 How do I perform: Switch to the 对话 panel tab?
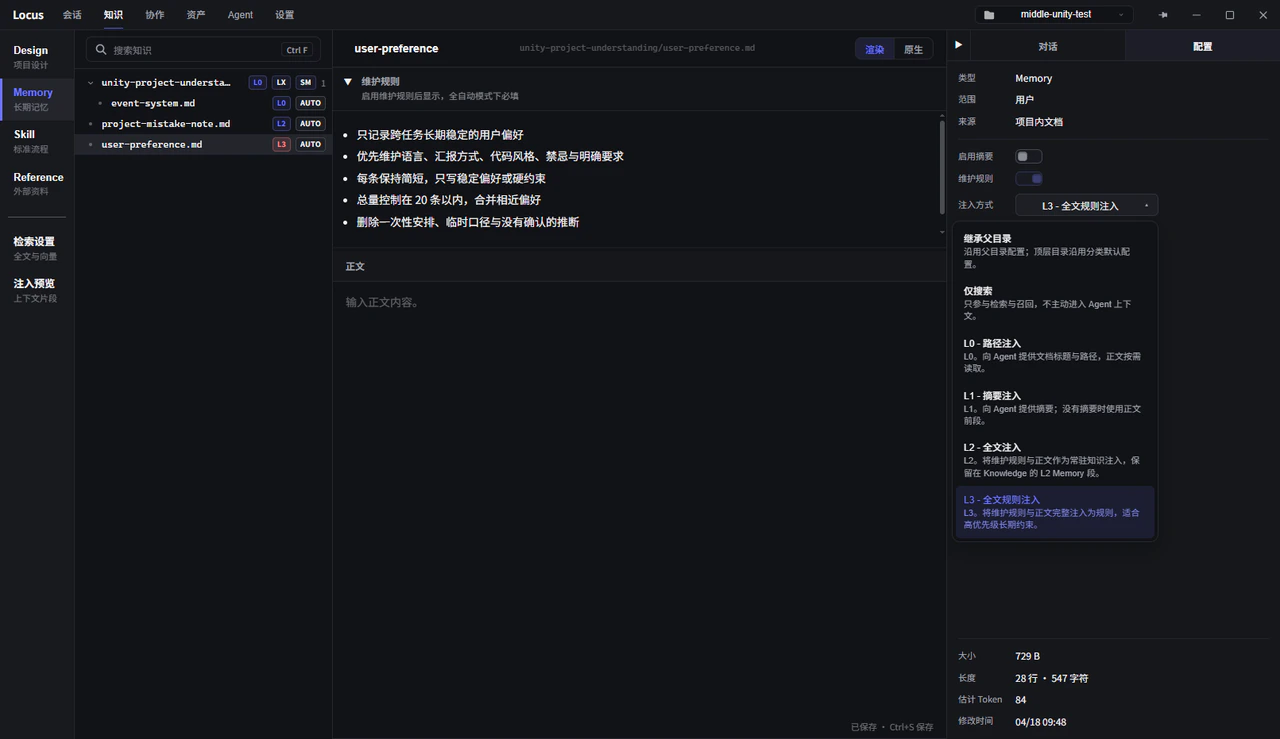pyautogui.click(x=1048, y=46)
